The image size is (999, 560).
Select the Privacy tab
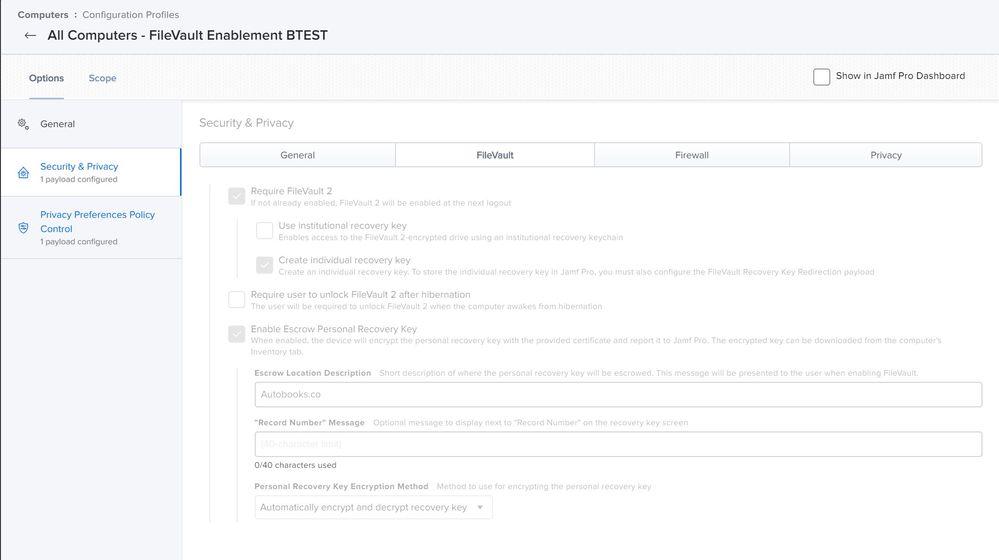[x=886, y=155]
